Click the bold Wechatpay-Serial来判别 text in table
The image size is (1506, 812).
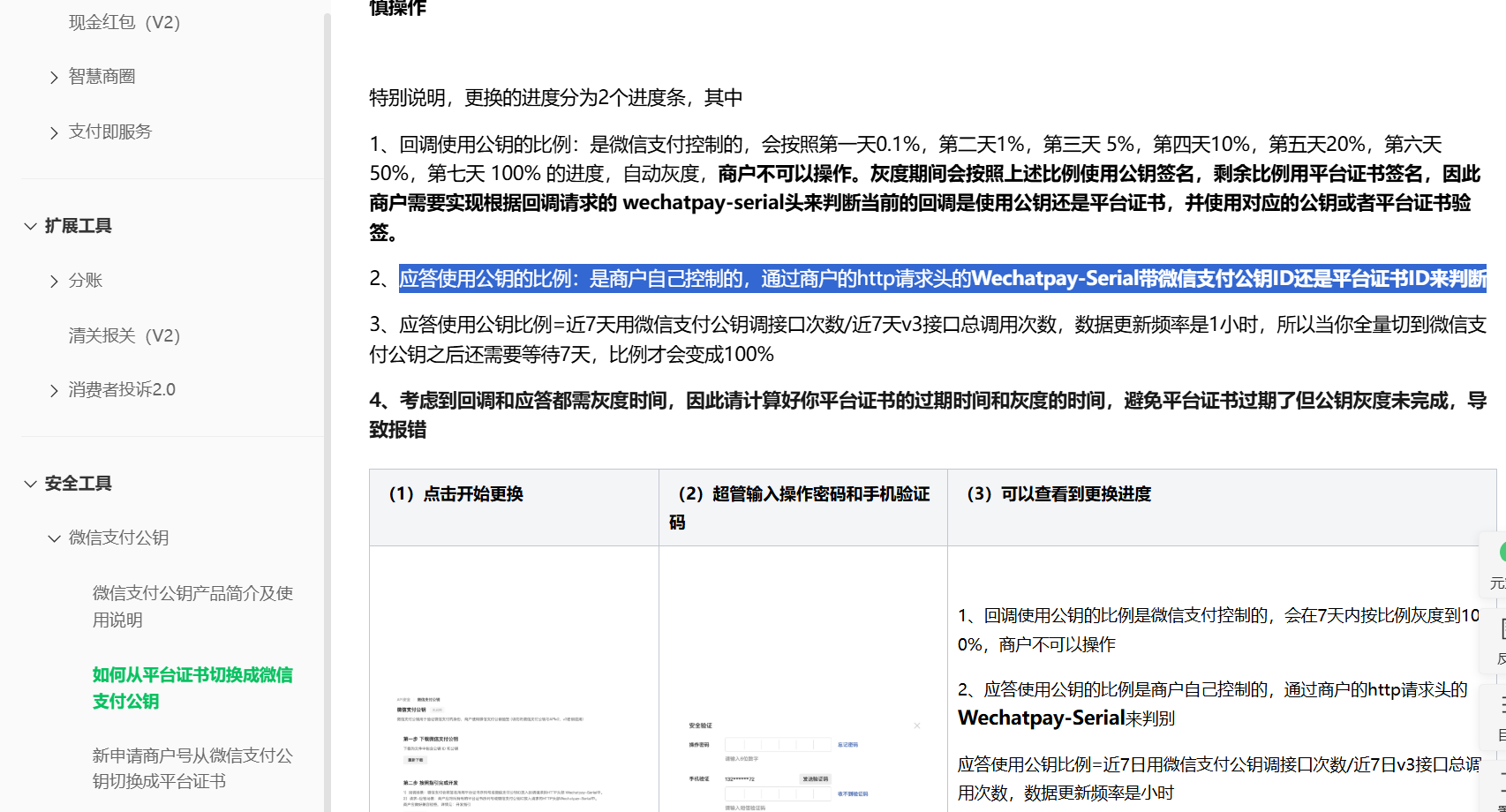click(x=1066, y=718)
